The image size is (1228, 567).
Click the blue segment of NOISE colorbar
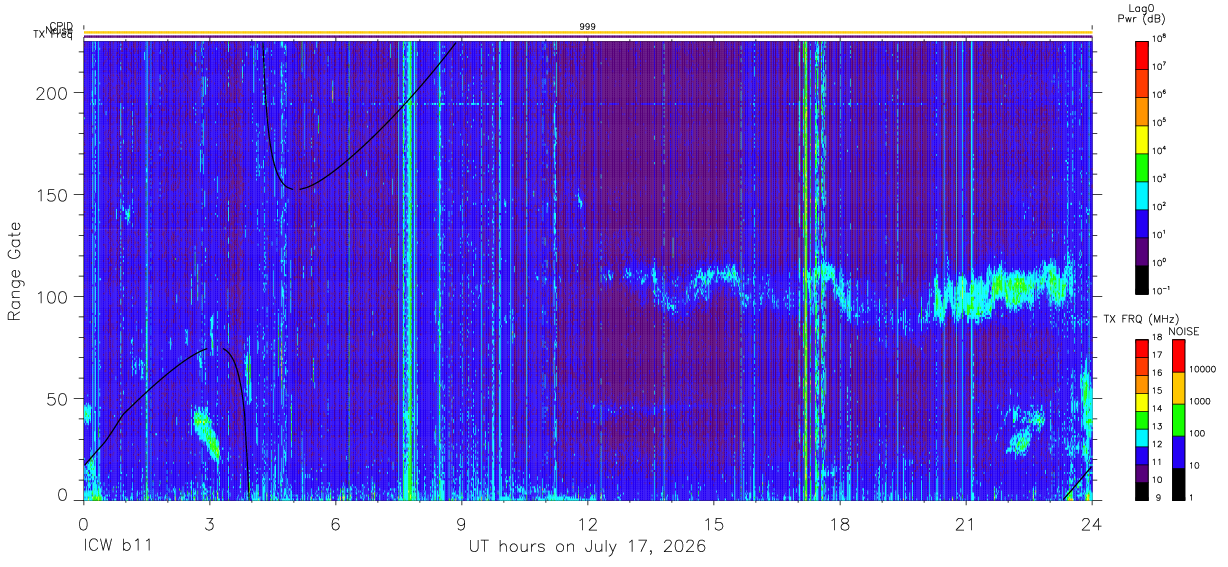click(1179, 452)
